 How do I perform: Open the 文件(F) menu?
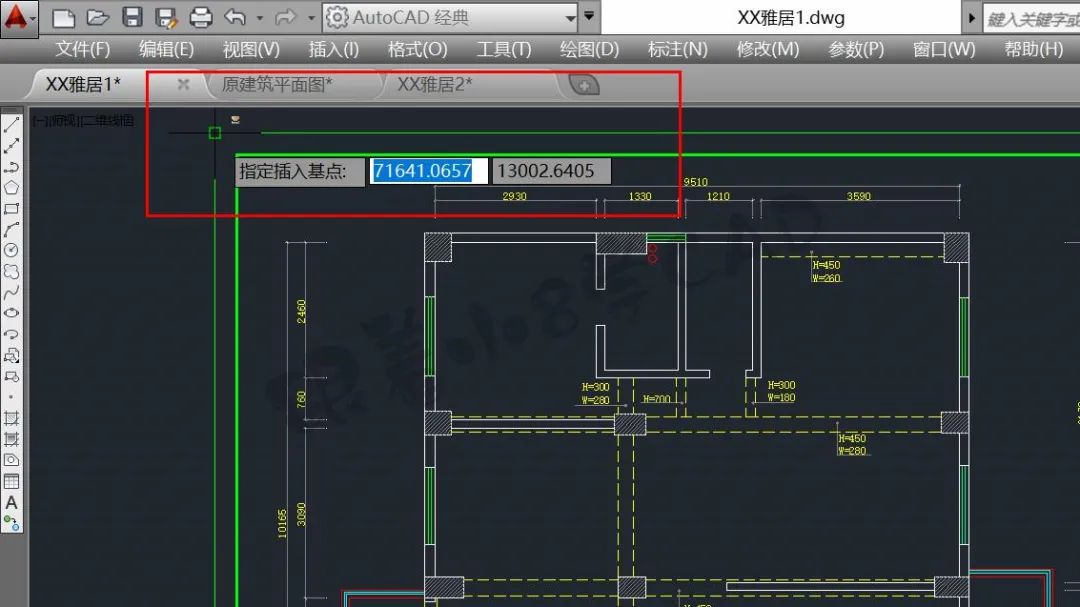pyautogui.click(x=83, y=49)
